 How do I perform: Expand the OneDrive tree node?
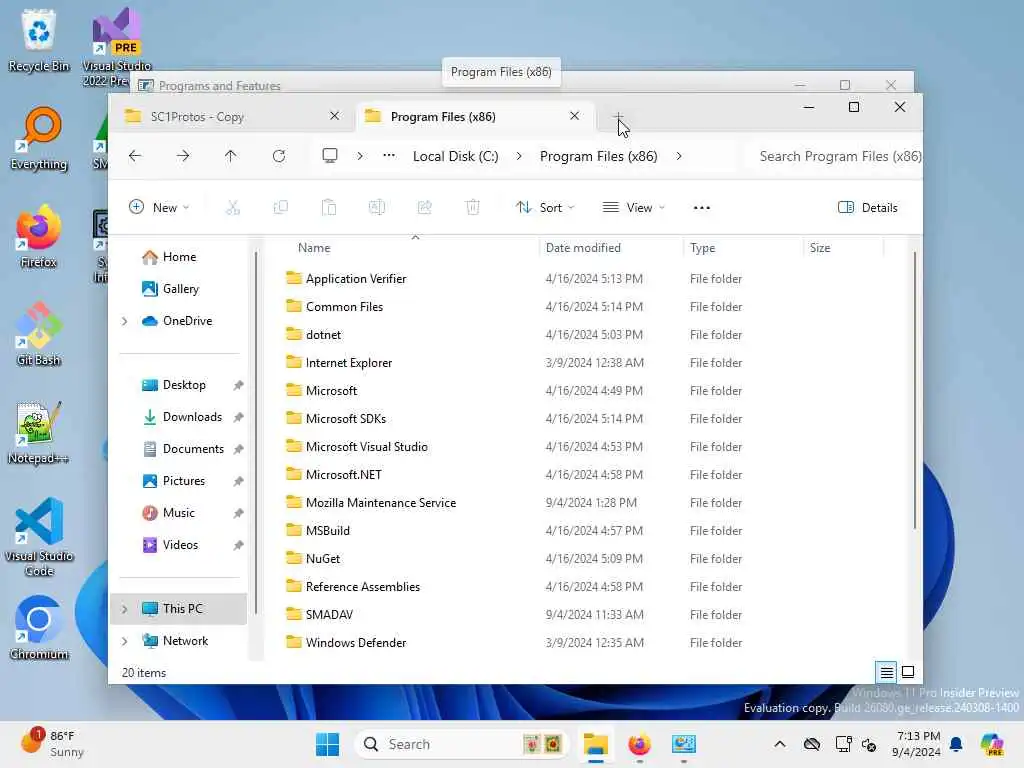pos(125,321)
